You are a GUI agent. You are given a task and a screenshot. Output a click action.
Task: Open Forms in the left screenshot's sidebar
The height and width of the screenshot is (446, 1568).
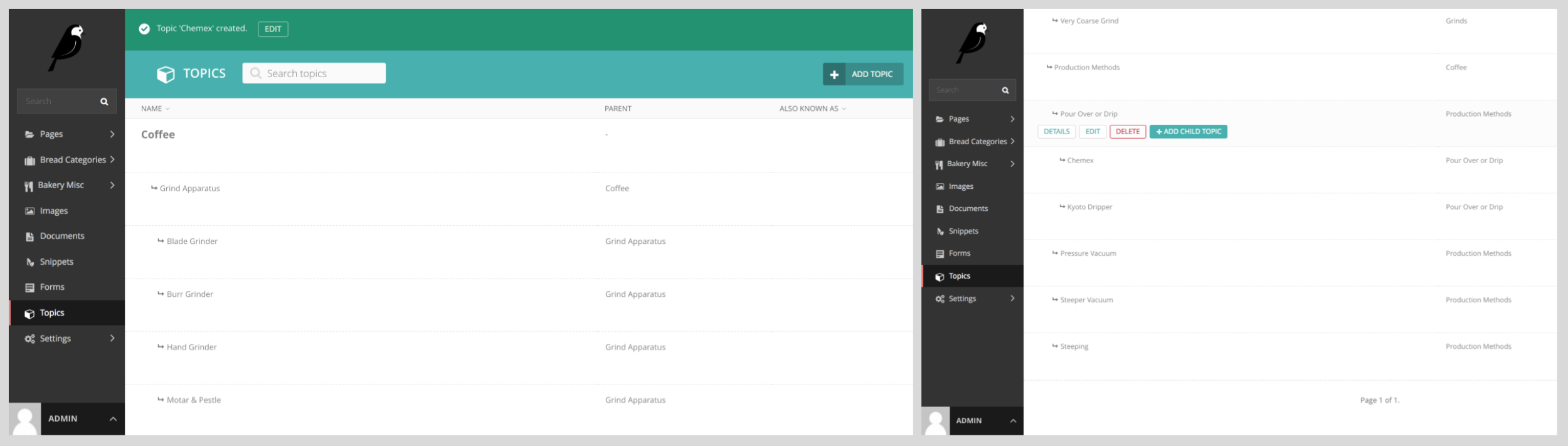click(x=52, y=287)
